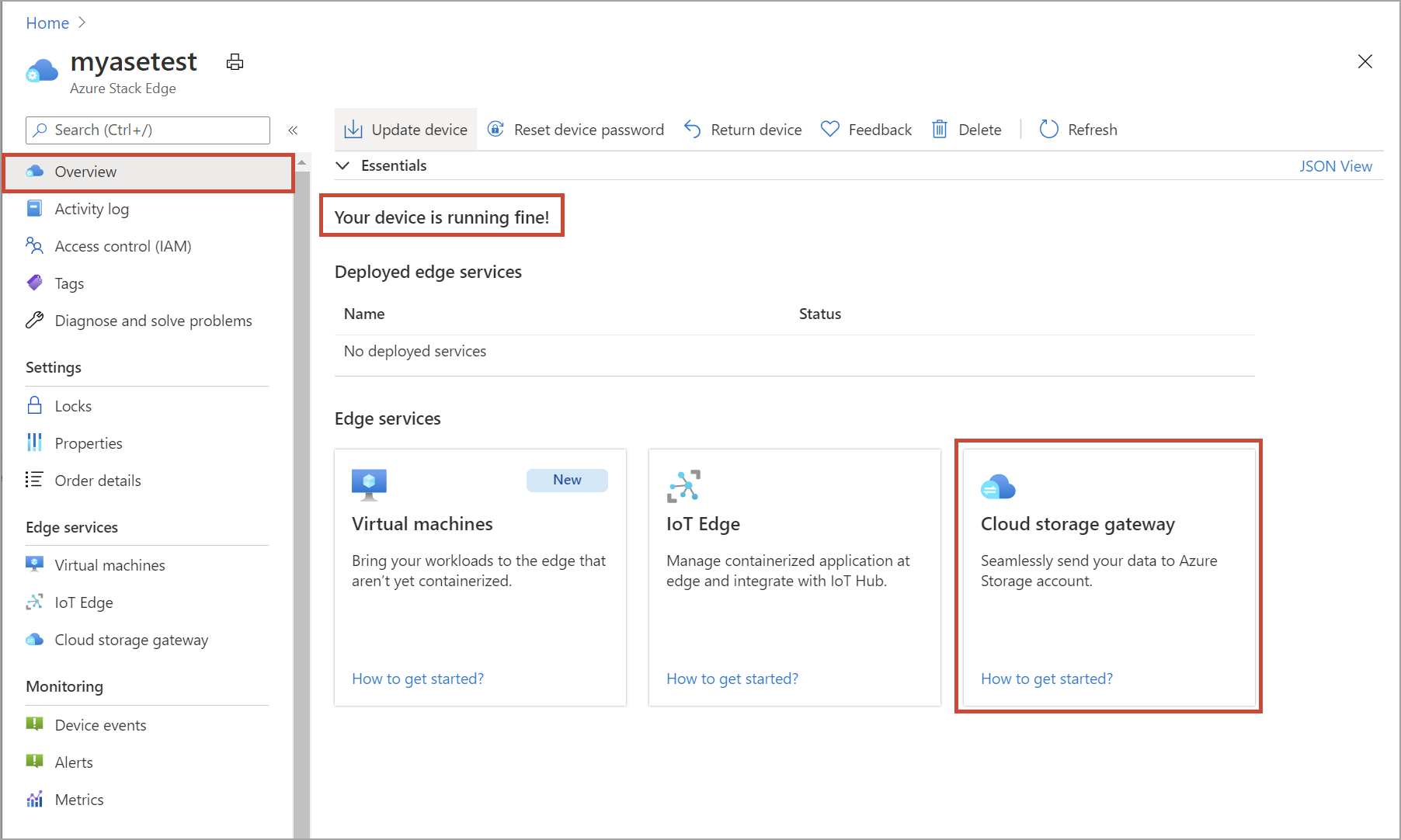Click How to get started under Virtual machines

point(418,679)
